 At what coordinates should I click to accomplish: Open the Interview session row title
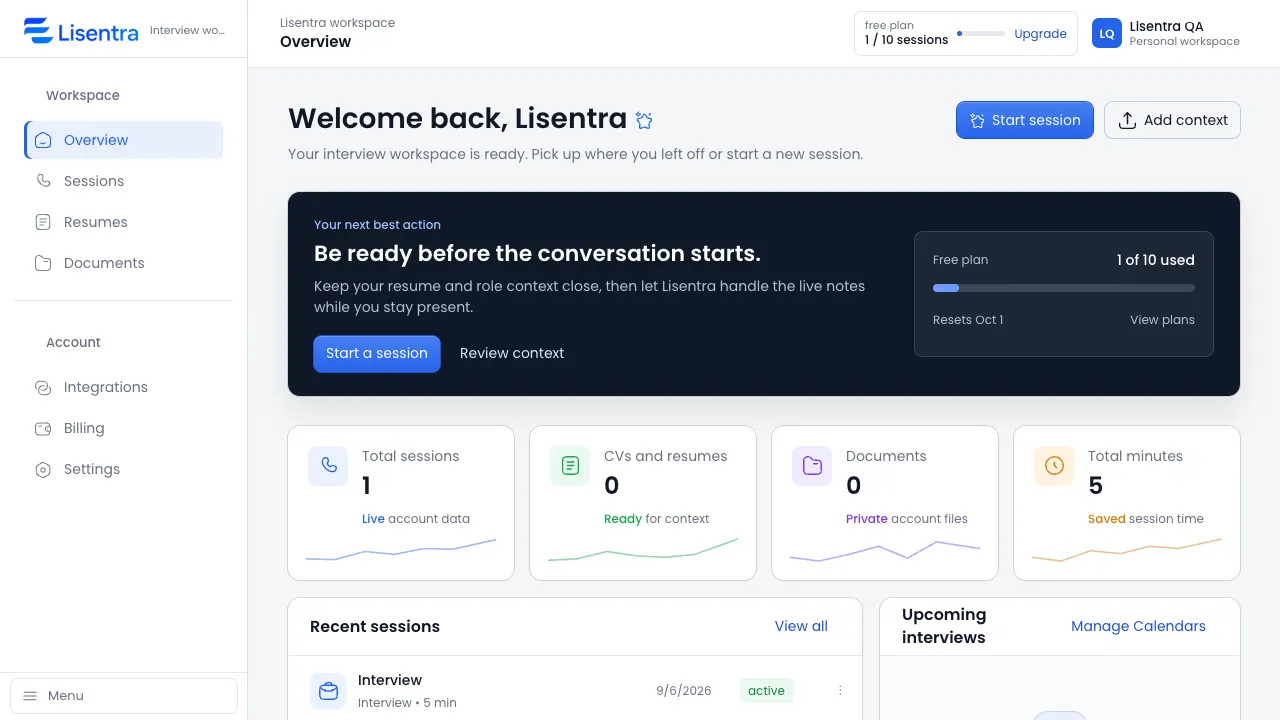click(390, 680)
